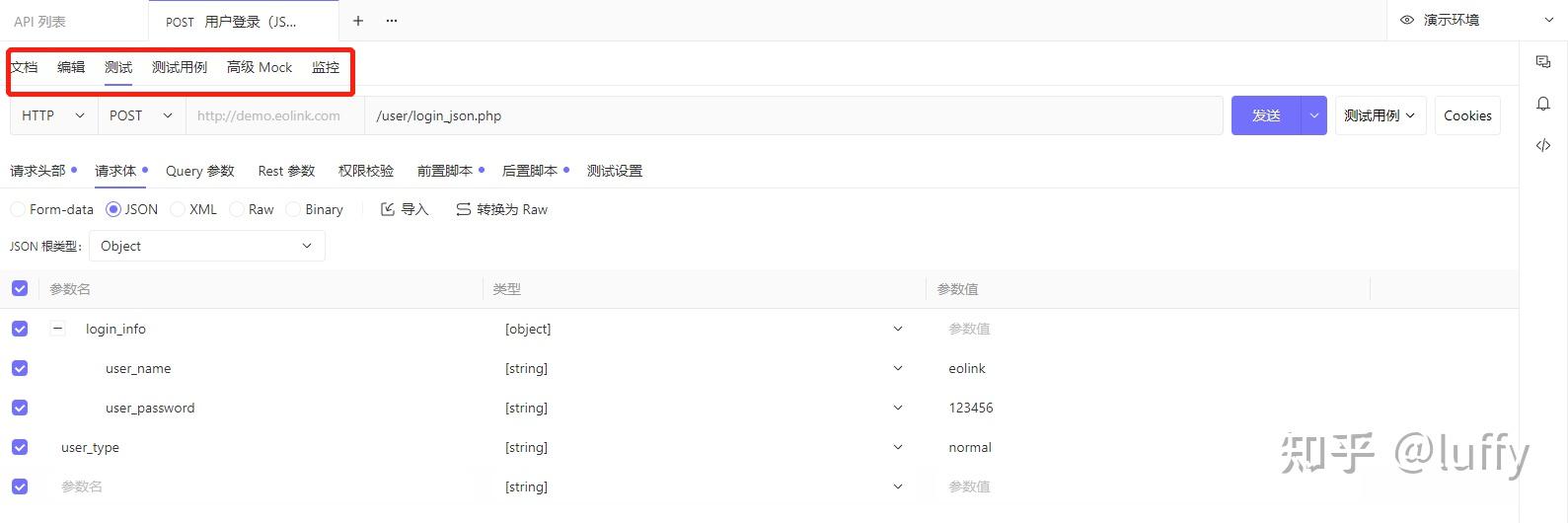Click the 发送 send button
Image resolution: width=1568 pixels, height=523 pixels.
pos(1266,115)
